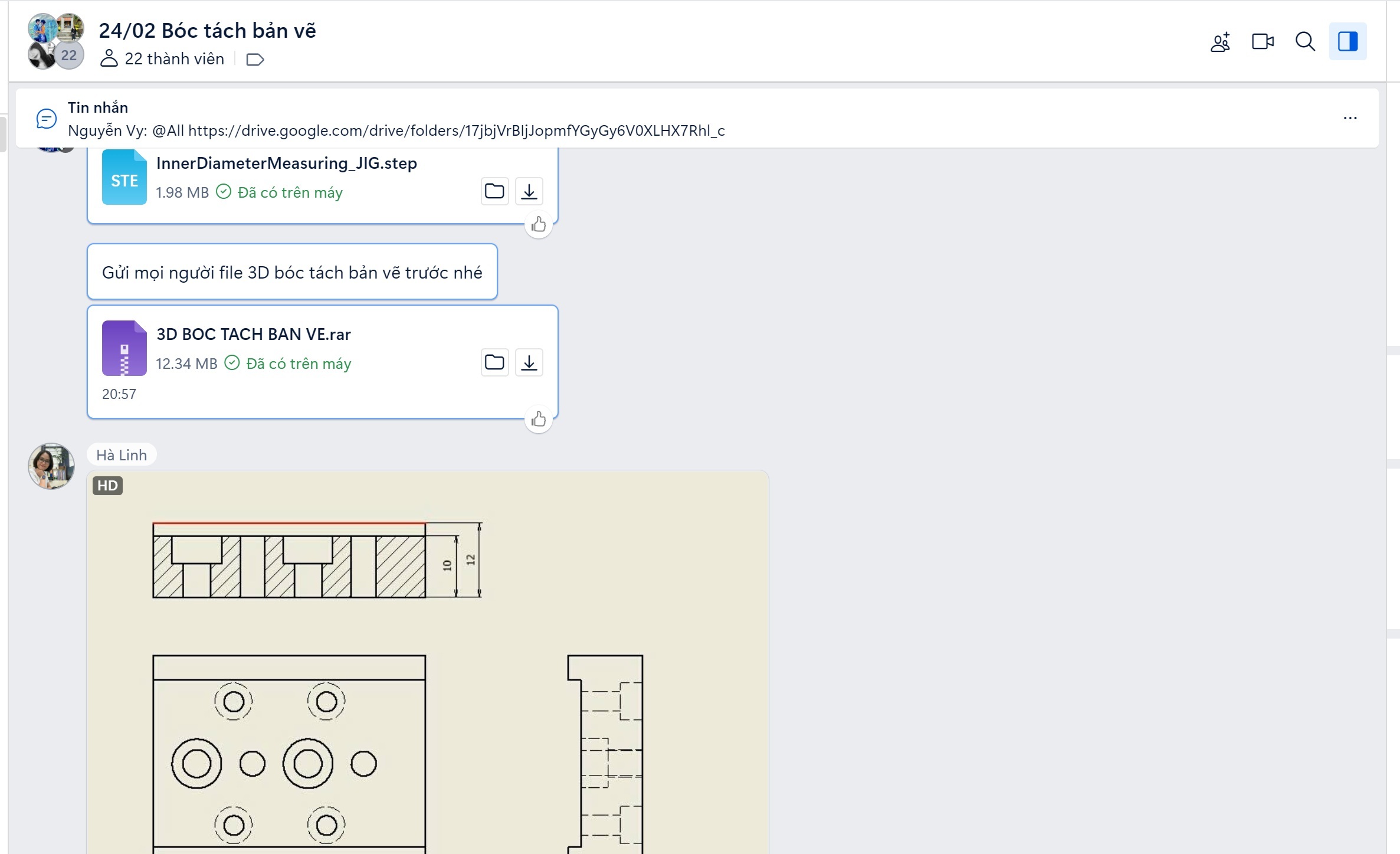Open folder containing 3D BOC TACH BAN VE.rar
This screenshot has width=1400, height=854.
click(494, 362)
